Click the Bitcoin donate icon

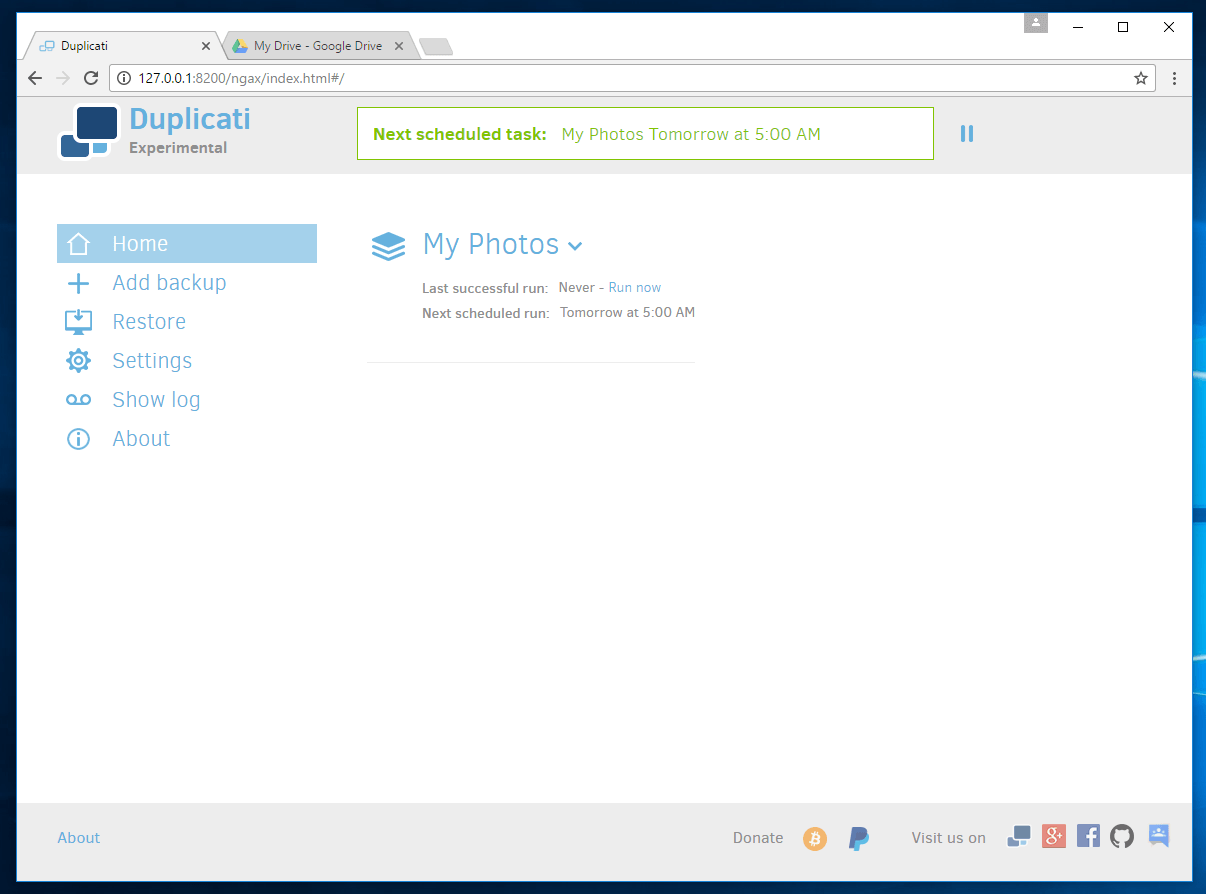click(x=815, y=839)
